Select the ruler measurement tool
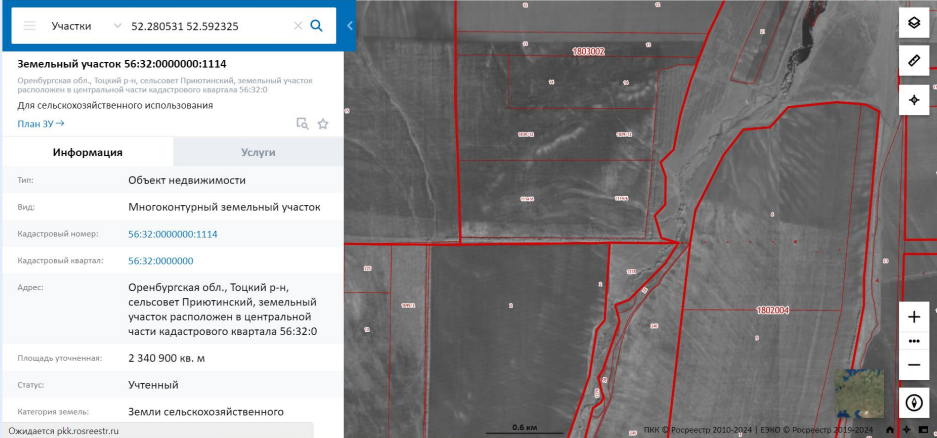The height and width of the screenshot is (438, 937). [914, 62]
